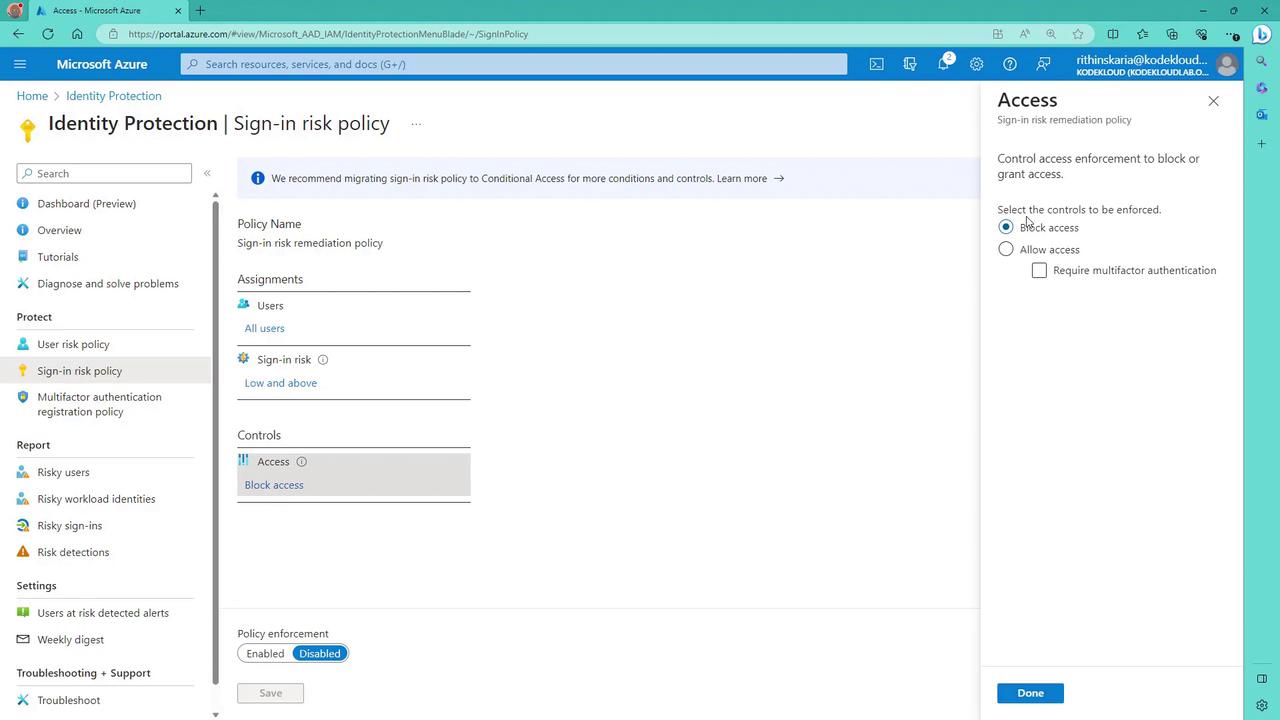Set Policy enforcement to Disabled

320,654
